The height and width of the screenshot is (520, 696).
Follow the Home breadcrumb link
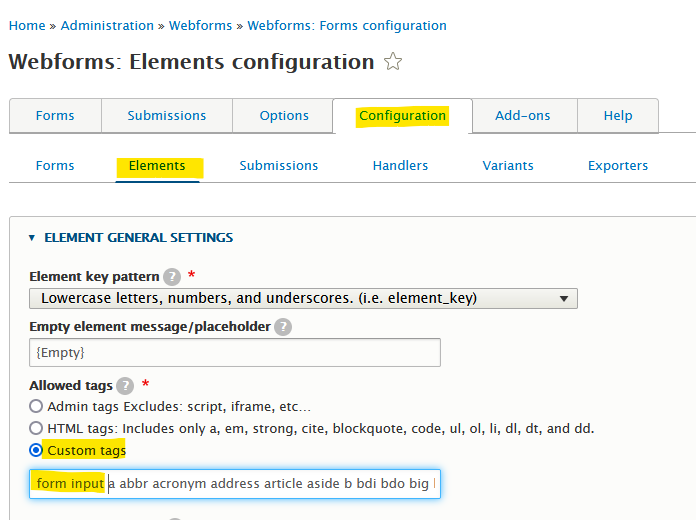click(x=27, y=26)
